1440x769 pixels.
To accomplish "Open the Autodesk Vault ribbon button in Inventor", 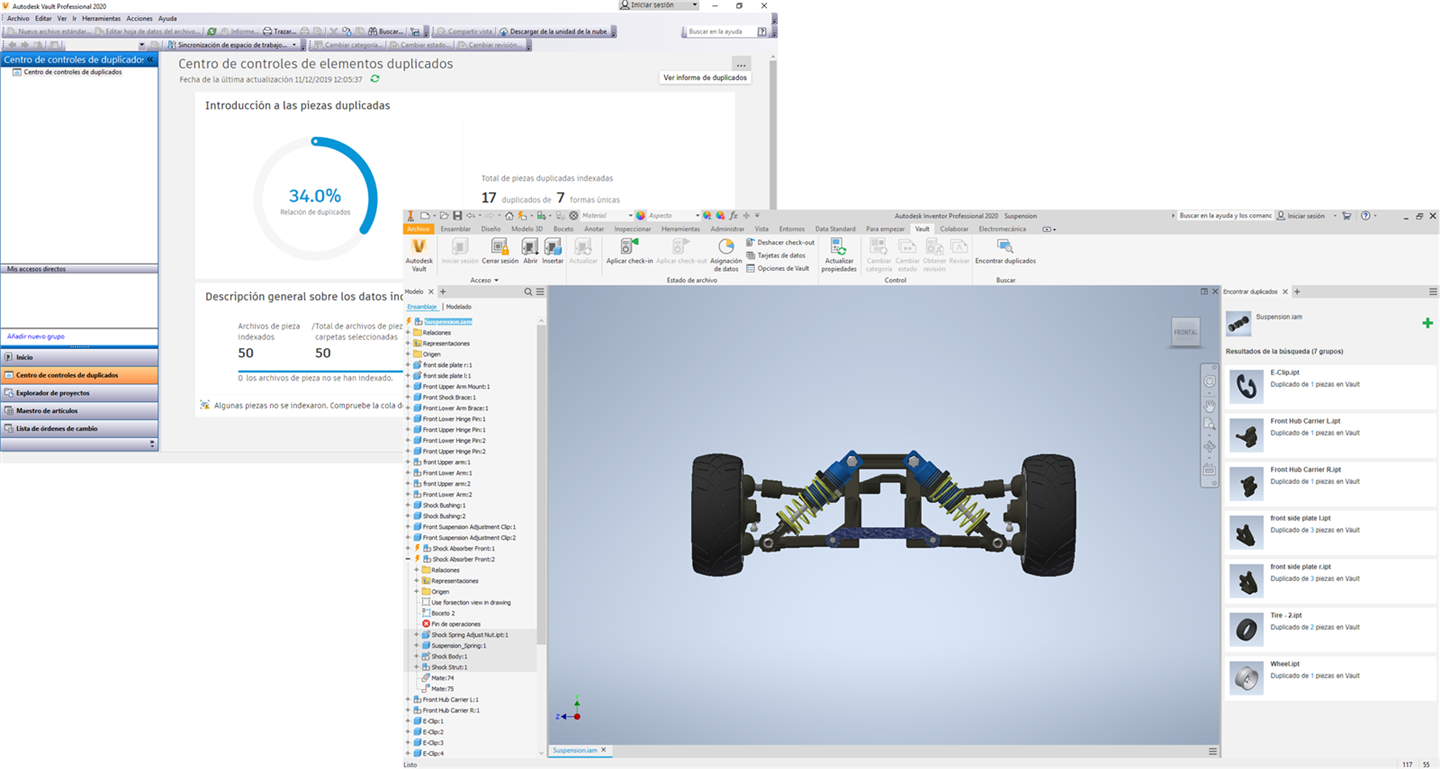I will point(419,254).
